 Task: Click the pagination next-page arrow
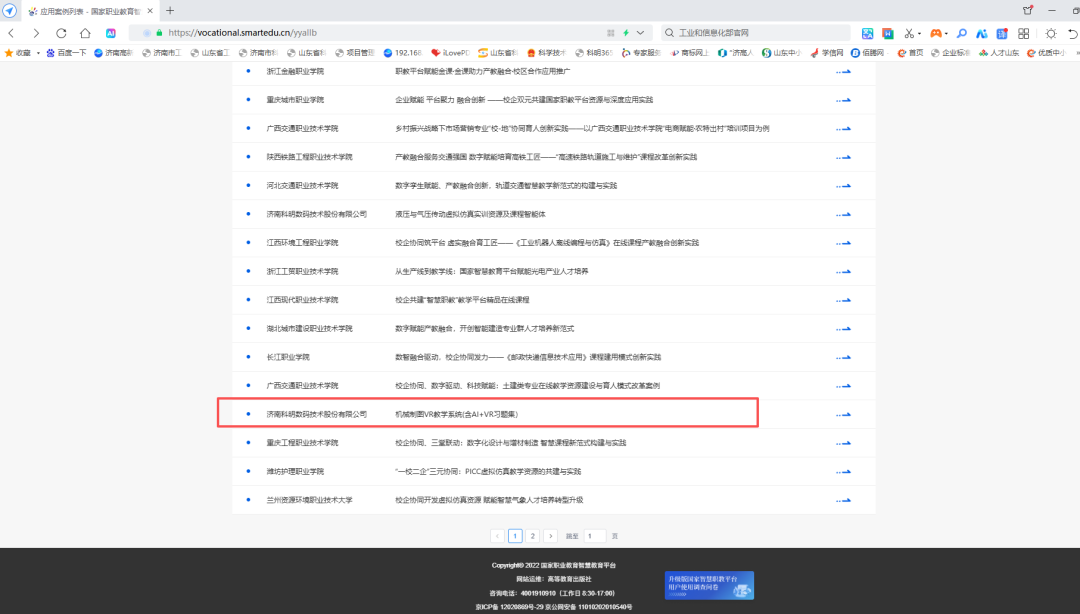tap(550, 535)
